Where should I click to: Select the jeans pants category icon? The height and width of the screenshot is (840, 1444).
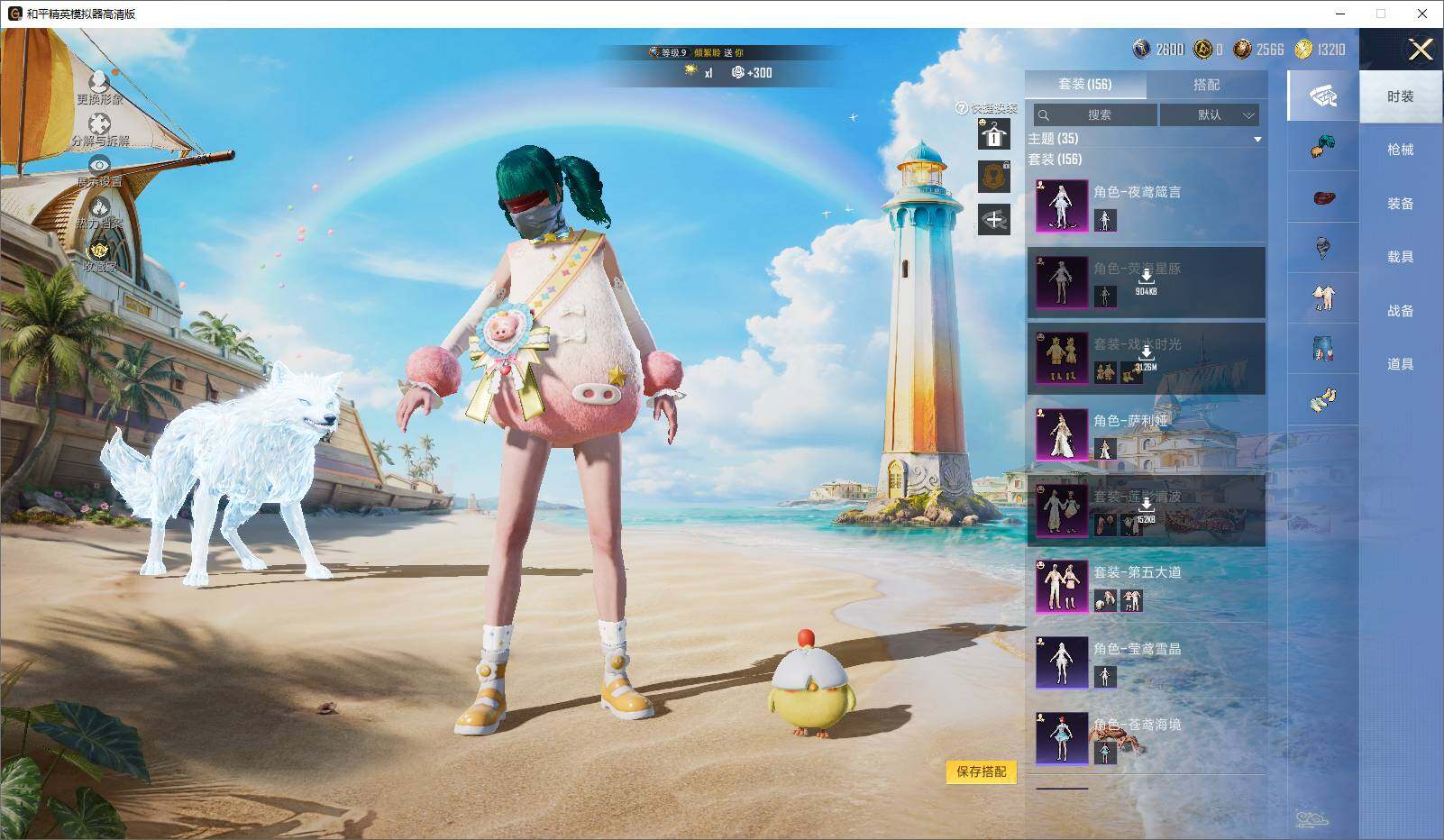click(1322, 349)
